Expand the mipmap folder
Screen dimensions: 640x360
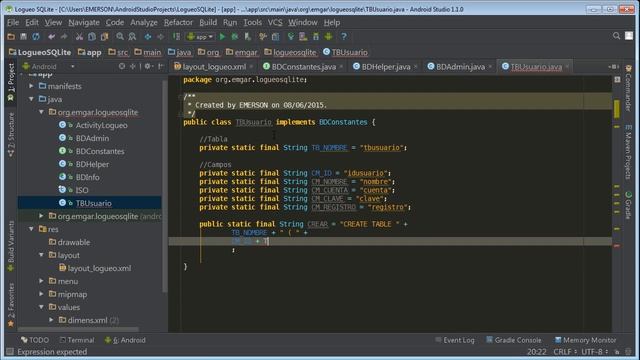42,294
